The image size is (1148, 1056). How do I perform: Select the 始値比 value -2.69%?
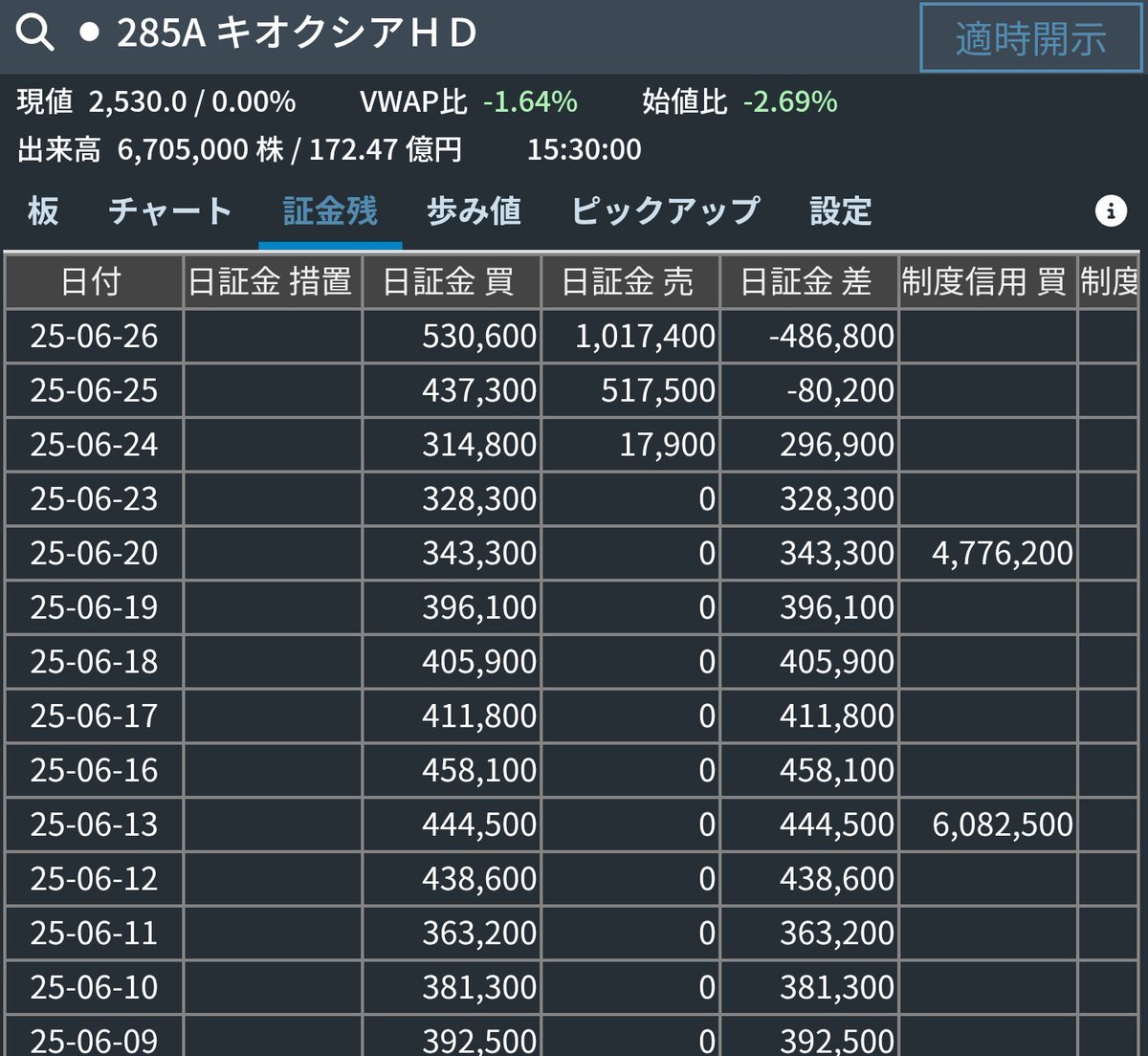pos(790,101)
